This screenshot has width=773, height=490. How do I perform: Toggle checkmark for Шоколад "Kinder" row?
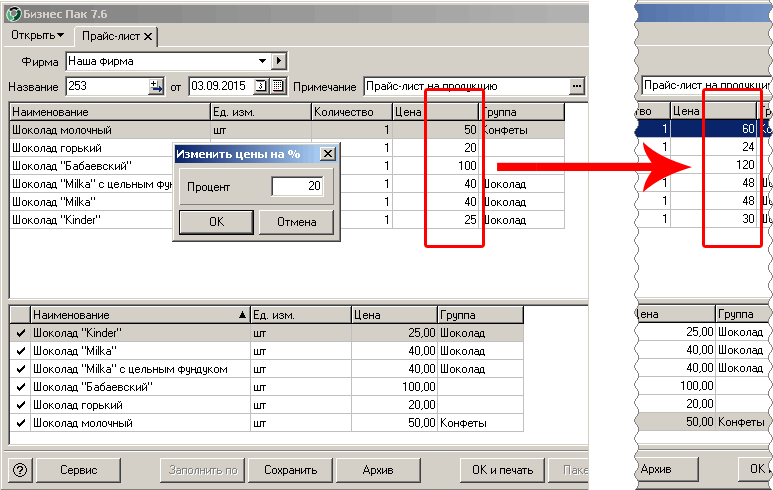tap(20, 332)
